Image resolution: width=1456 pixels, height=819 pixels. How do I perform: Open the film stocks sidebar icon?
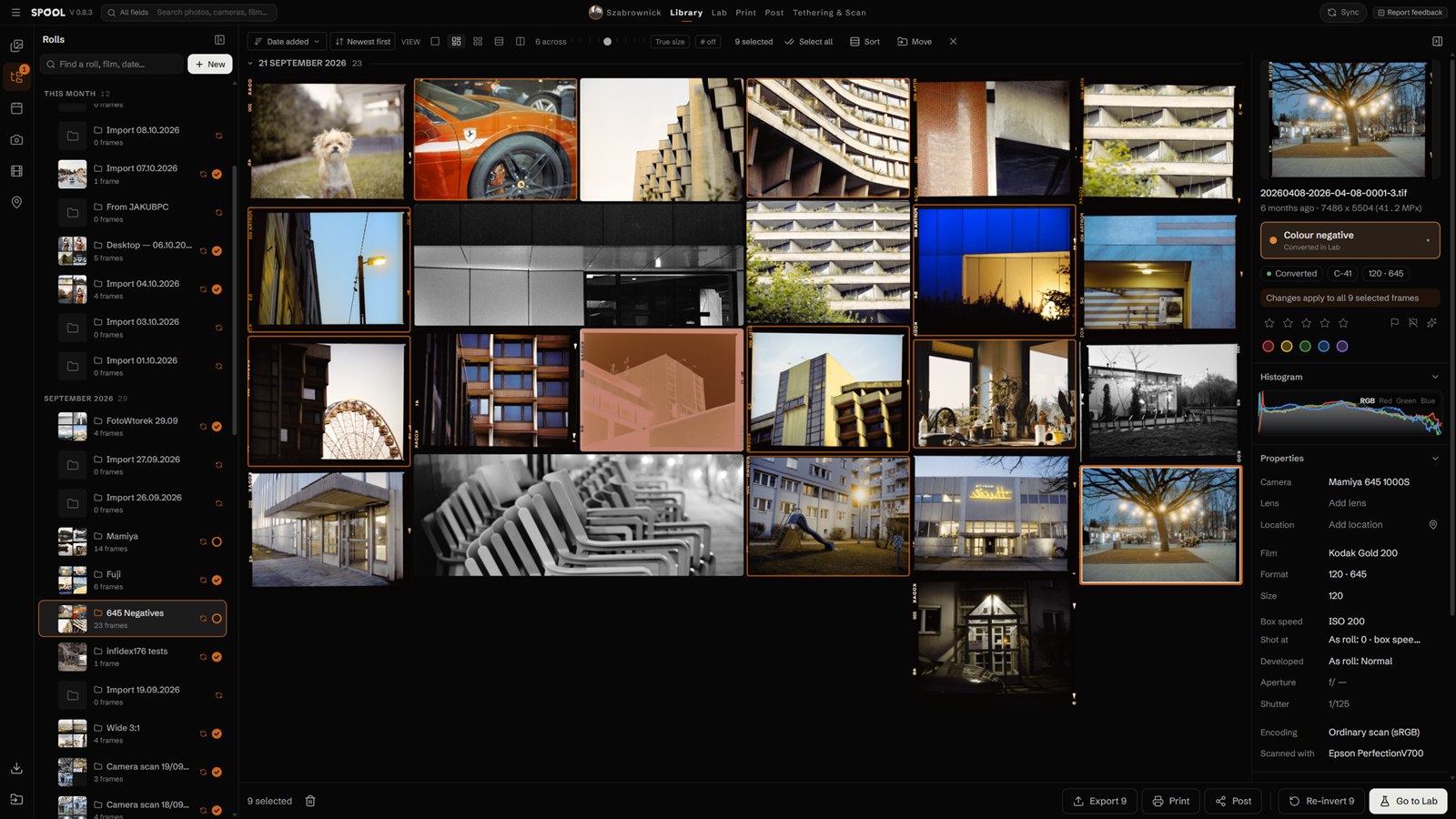click(16, 171)
